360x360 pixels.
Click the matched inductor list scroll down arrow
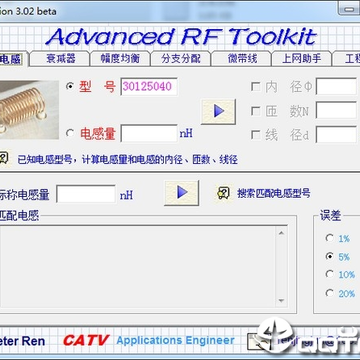(x=281, y=301)
